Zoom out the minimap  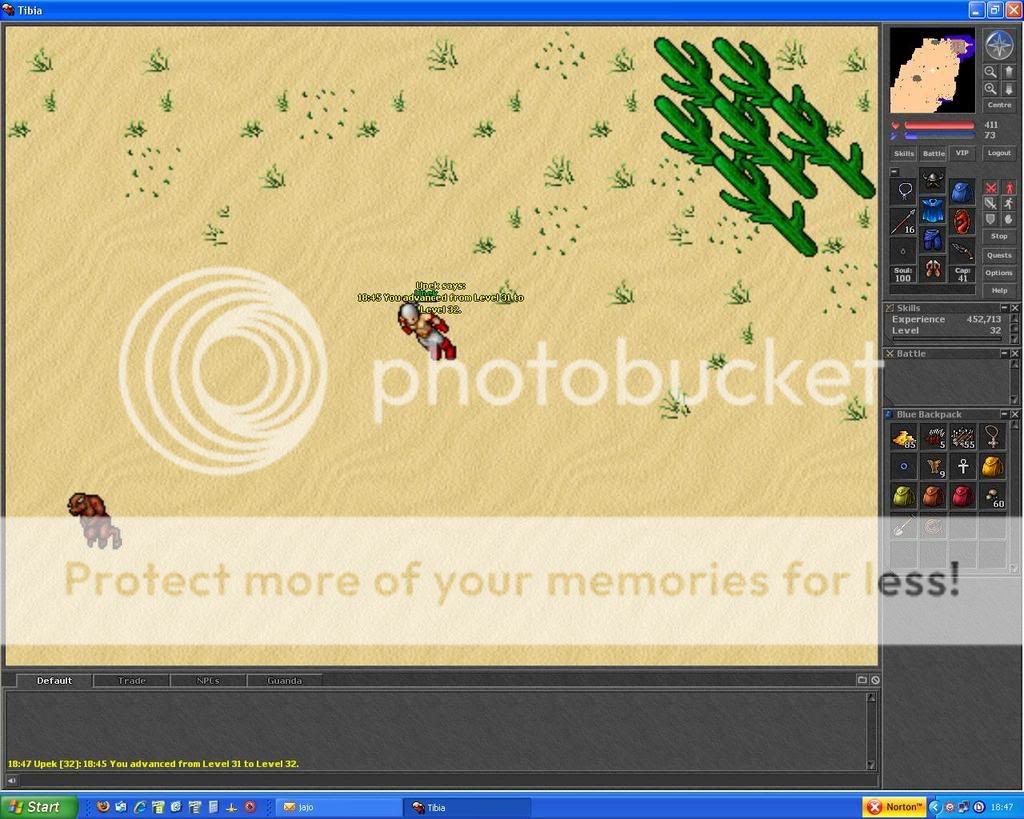(991, 72)
